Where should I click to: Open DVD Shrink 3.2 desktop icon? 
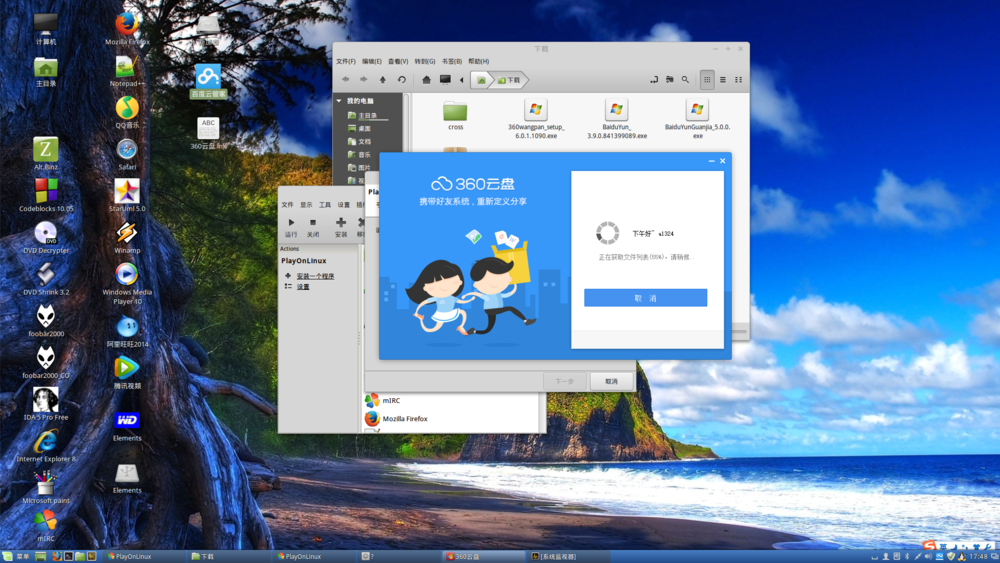pyautogui.click(x=46, y=279)
